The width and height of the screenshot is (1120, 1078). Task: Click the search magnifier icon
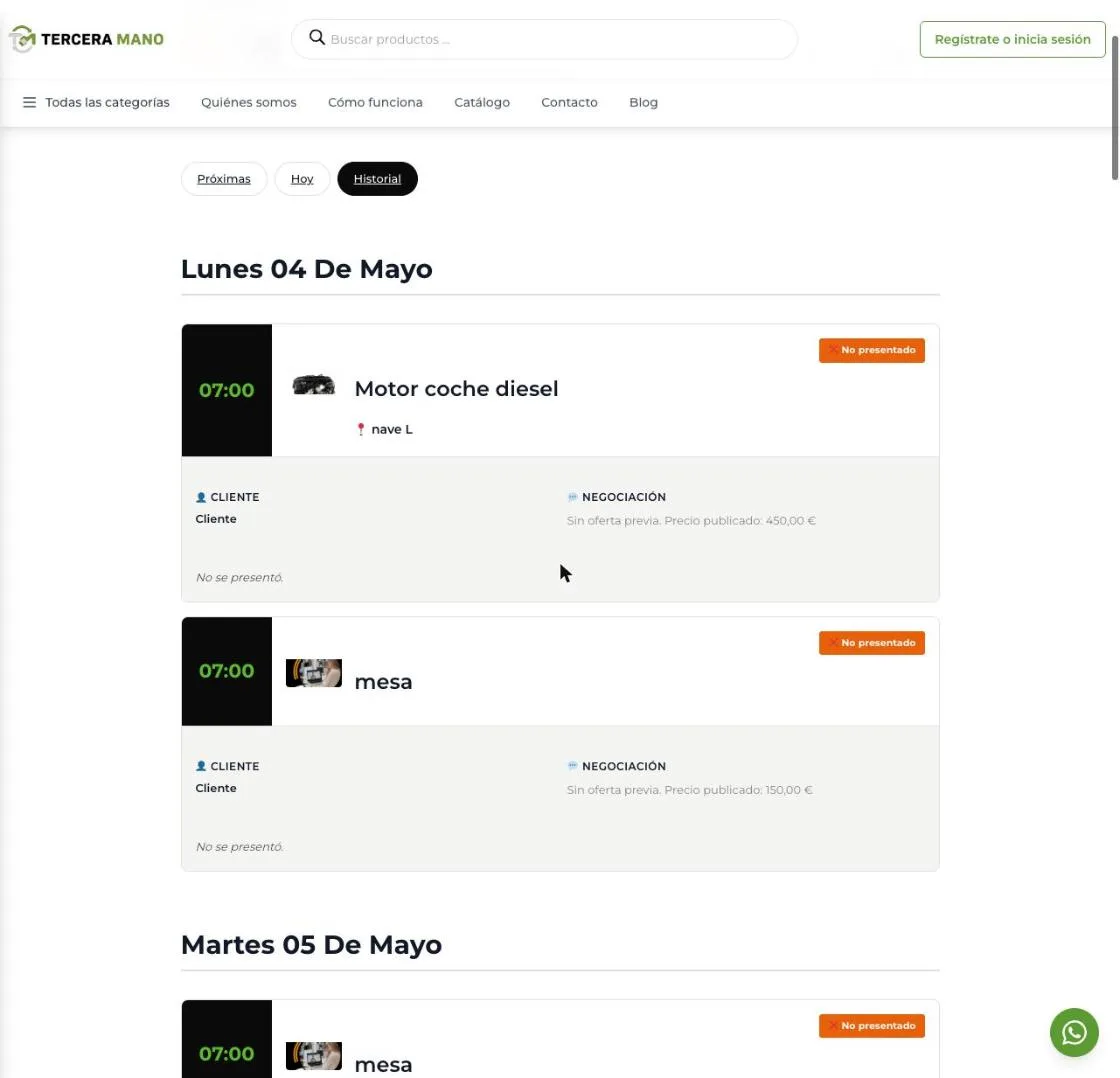coord(316,37)
